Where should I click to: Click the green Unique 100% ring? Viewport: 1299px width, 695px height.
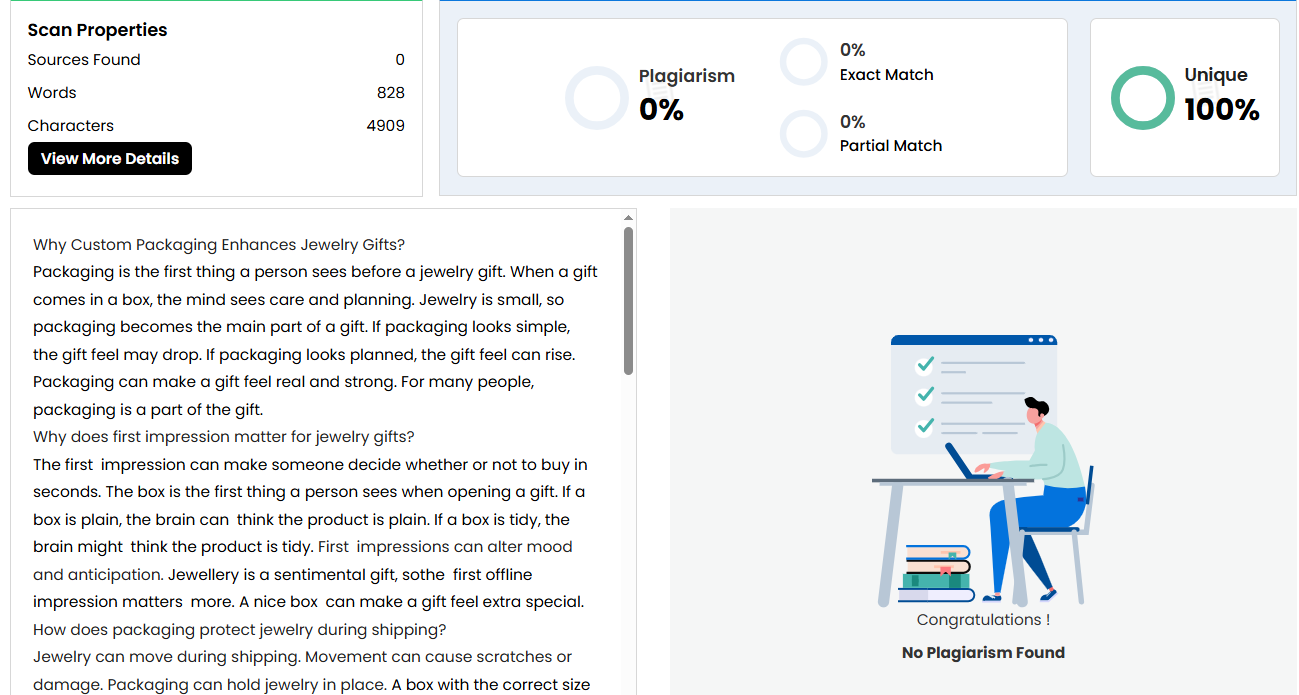1142,98
